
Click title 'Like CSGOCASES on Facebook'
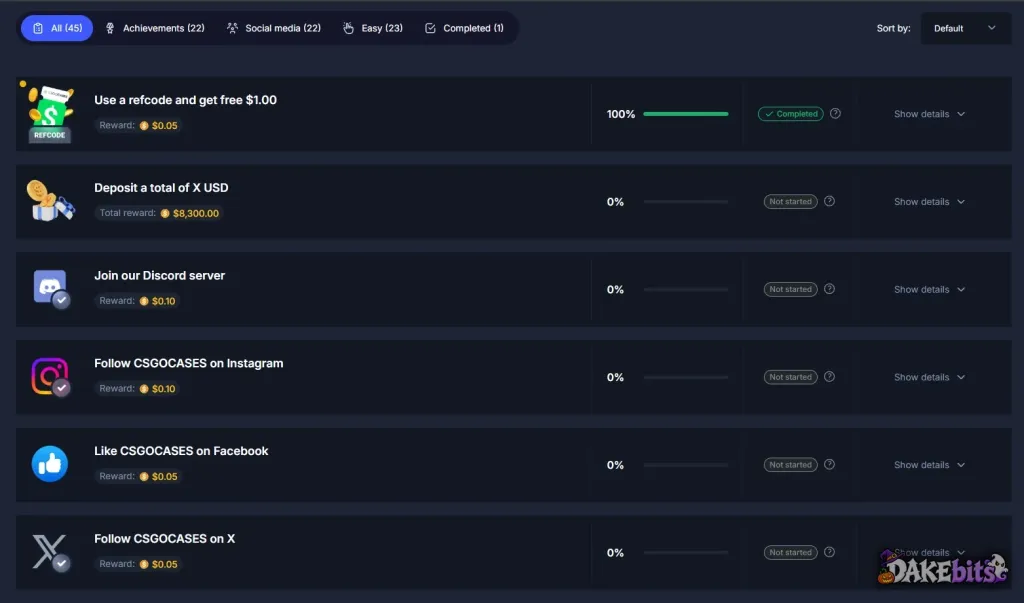[x=181, y=451]
